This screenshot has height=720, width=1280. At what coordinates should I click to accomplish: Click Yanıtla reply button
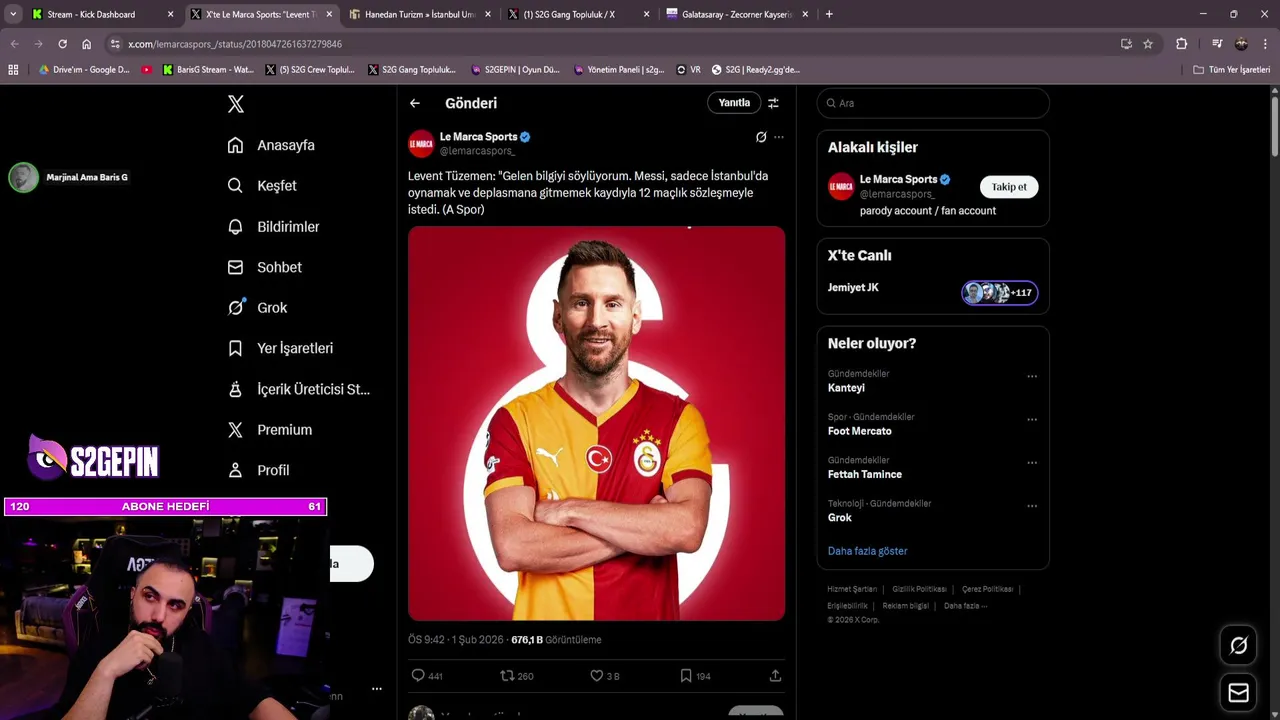734,103
